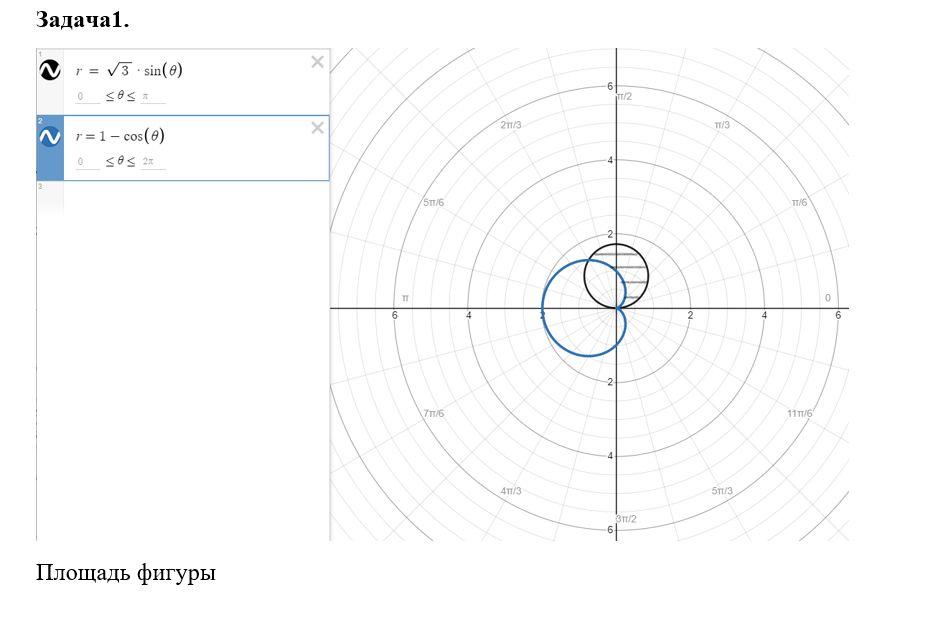Click the origin of the polar graph
Image resolution: width=929 pixels, height=618 pixels.
616,309
